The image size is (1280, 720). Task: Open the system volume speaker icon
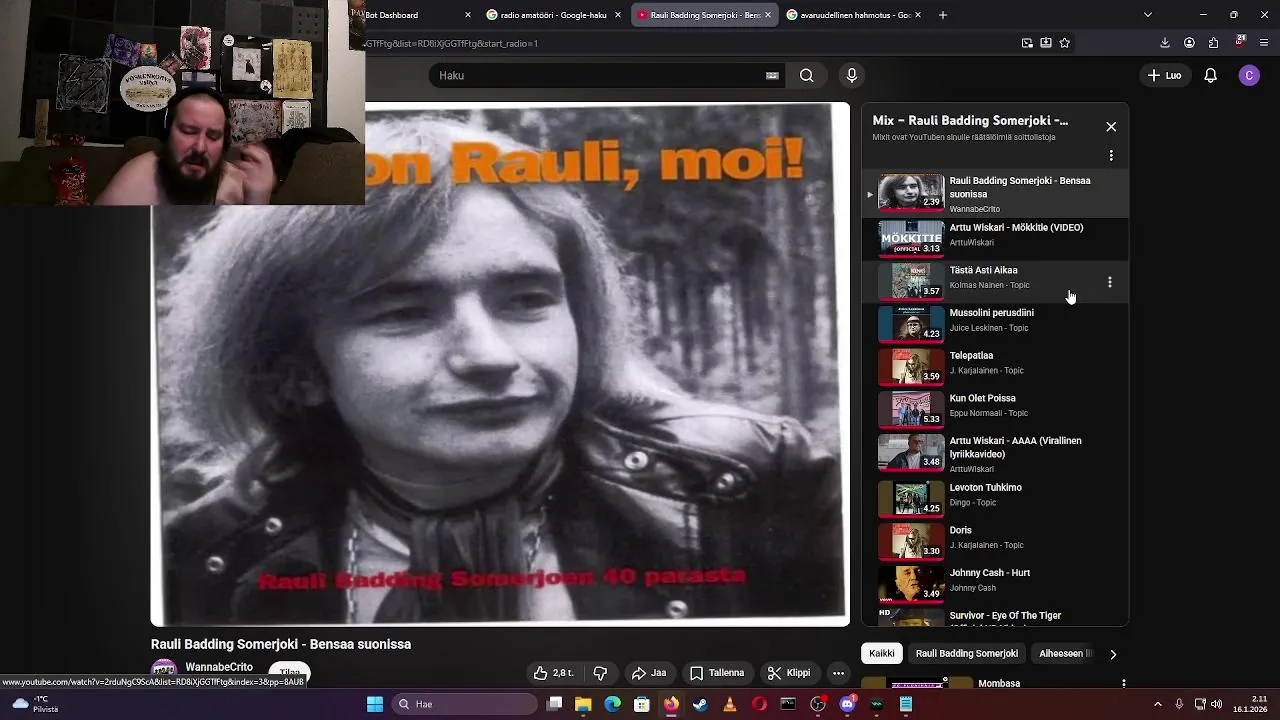[x=1218, y=704]
